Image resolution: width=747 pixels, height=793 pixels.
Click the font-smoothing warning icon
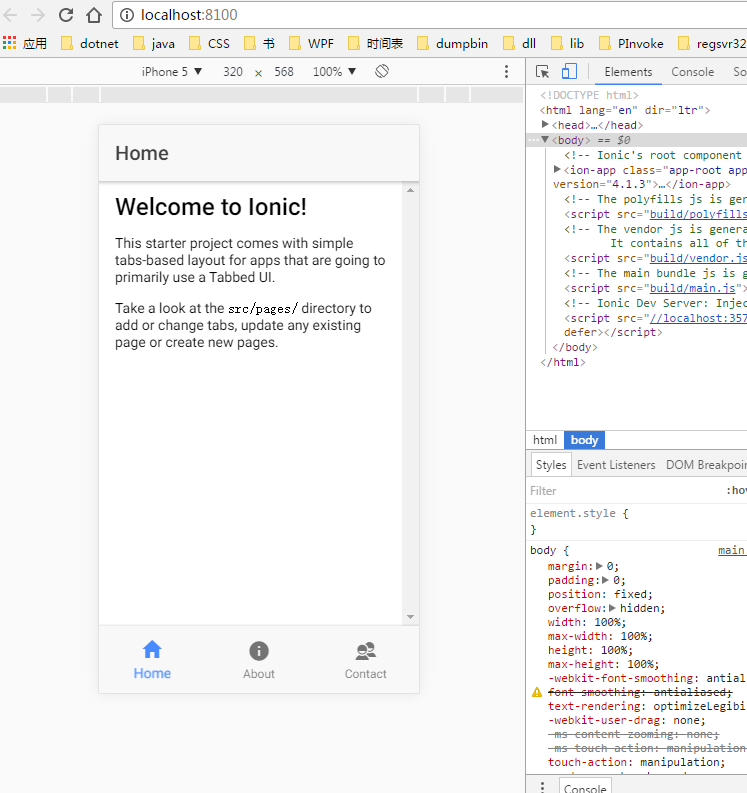tap(537, 692)
